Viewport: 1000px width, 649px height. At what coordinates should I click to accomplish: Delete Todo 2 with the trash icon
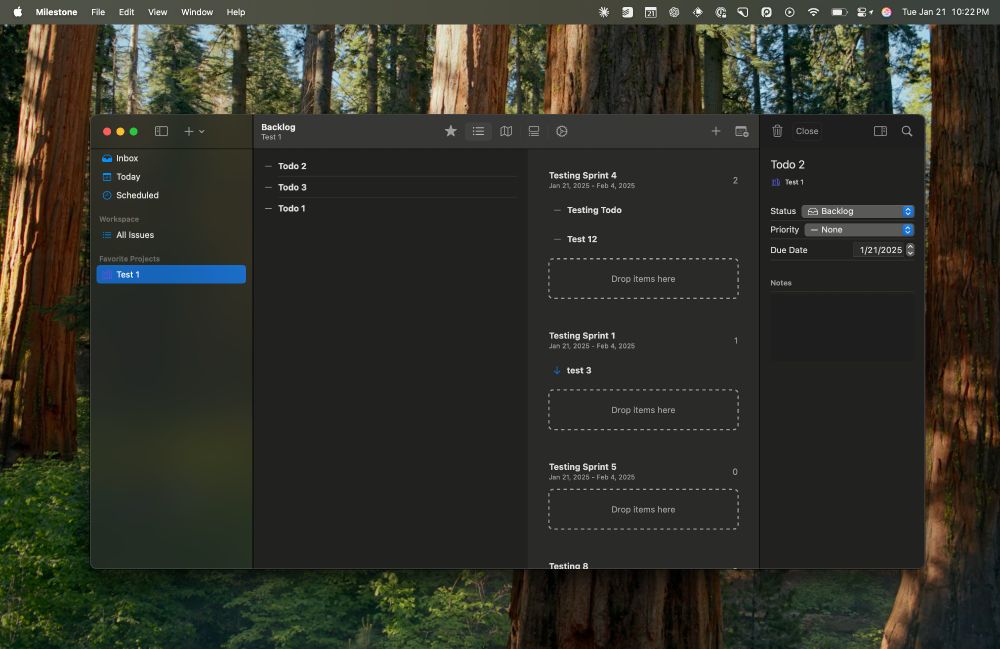point(777,131)
